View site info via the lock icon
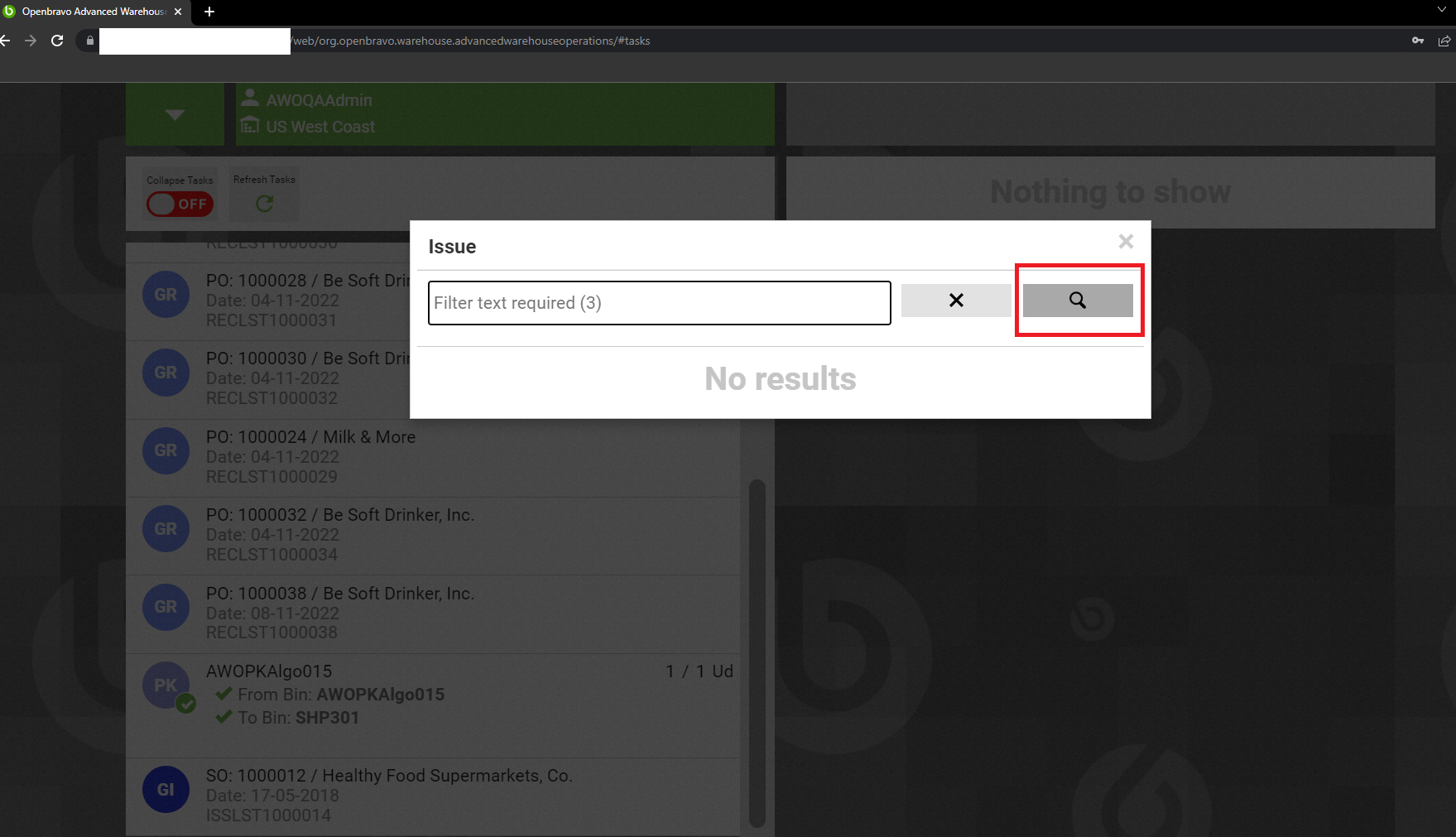 coord(89,41)
